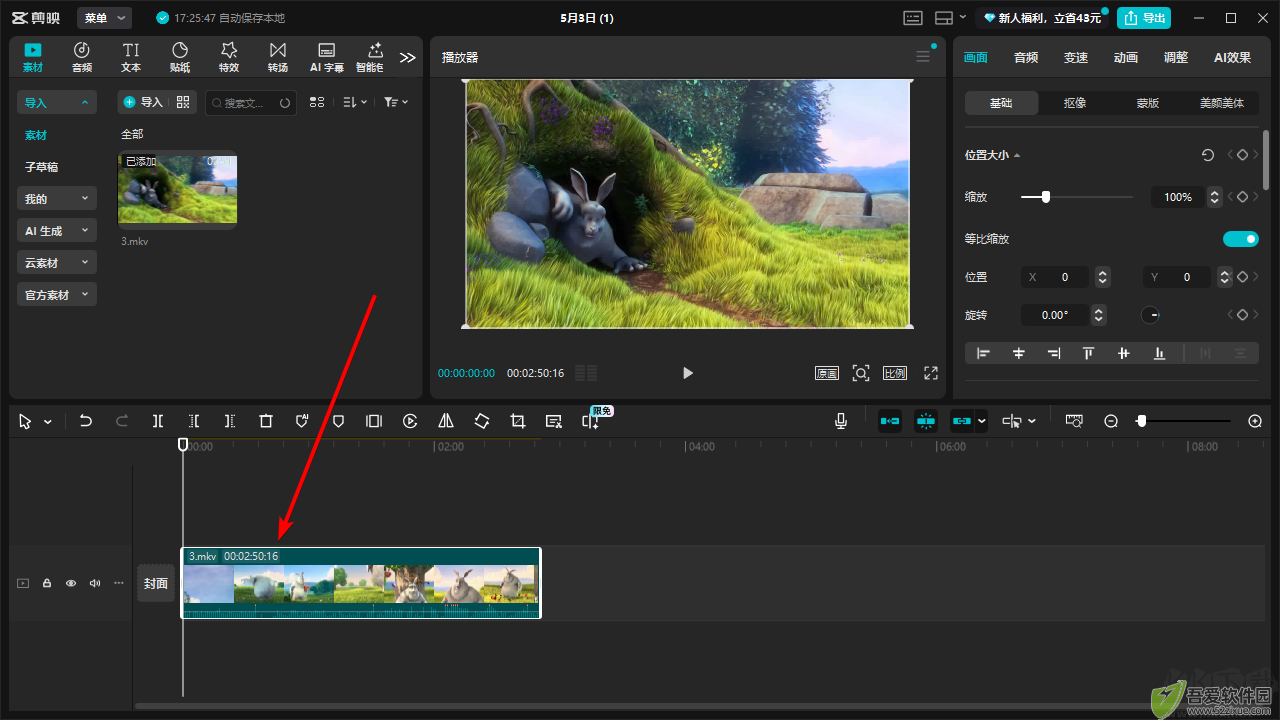Image resolution: width=1280 pixels, height=720 pixels.
Task: Open the 音频 (audio) panel
Action: click(82, 57)
